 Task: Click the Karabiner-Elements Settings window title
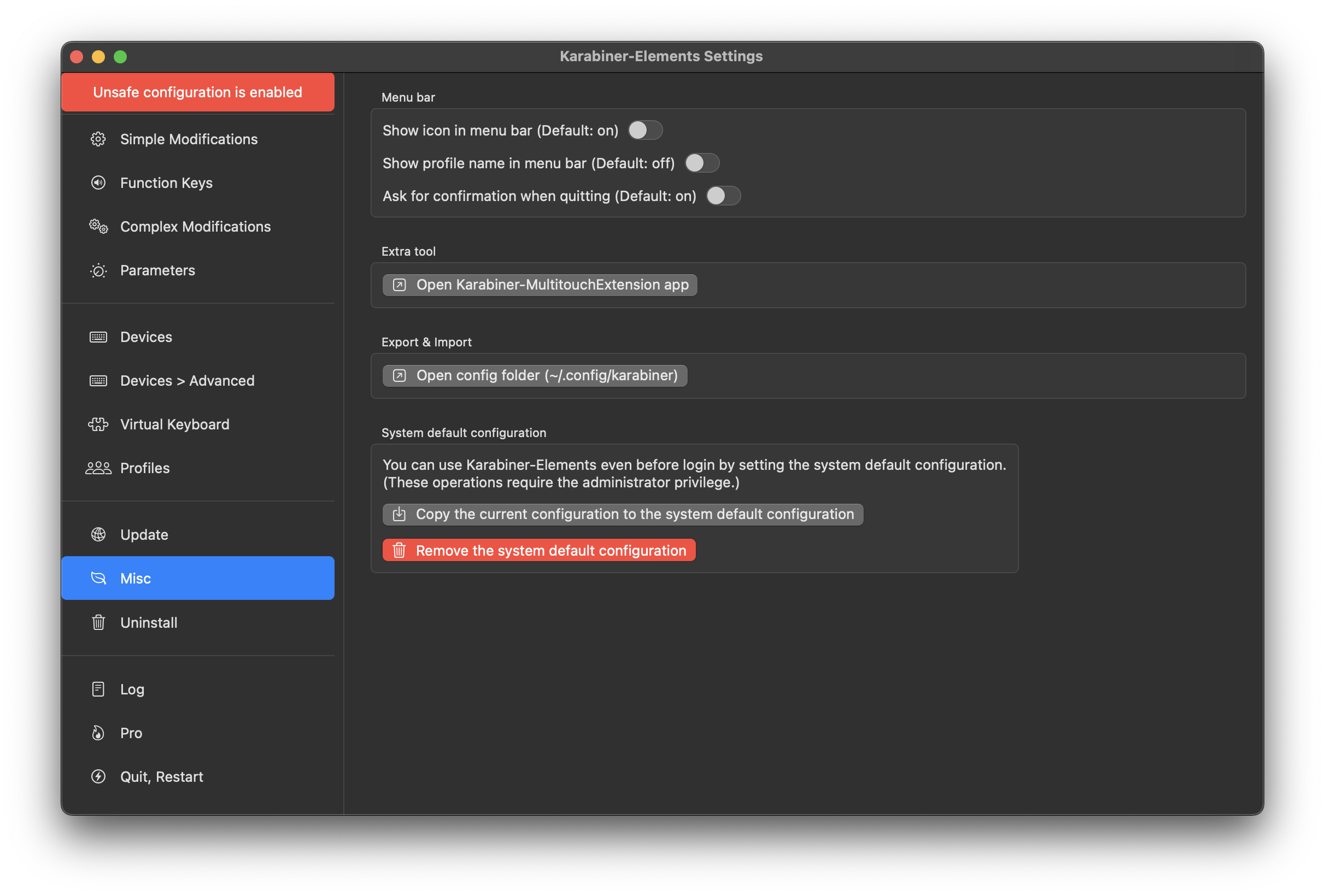(x=661, y=56)
